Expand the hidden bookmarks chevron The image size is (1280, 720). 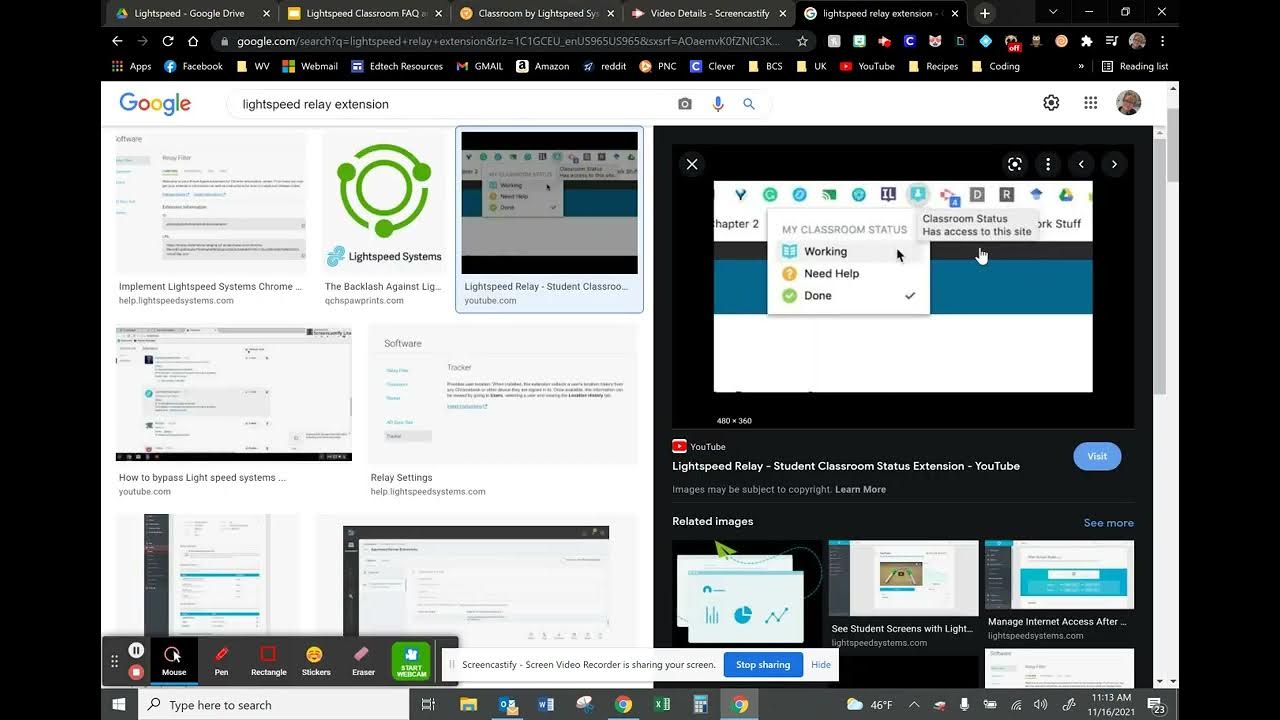pyautogui.click(x=1081, y=66)
